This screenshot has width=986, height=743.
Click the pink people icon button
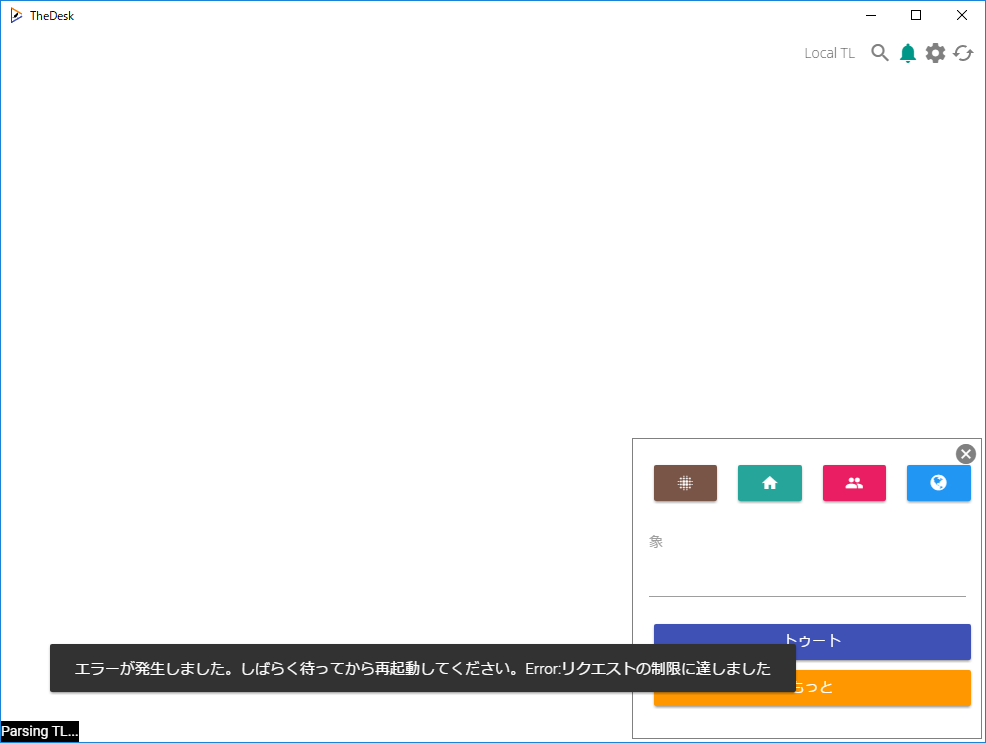(854, 483)
